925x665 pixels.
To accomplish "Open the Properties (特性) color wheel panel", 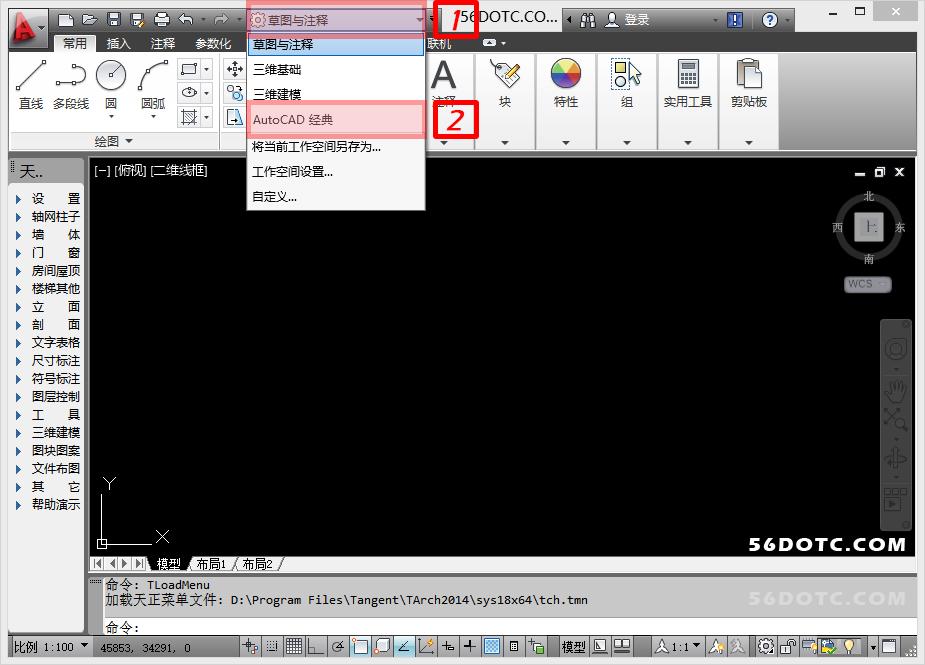I will (566, 78).
